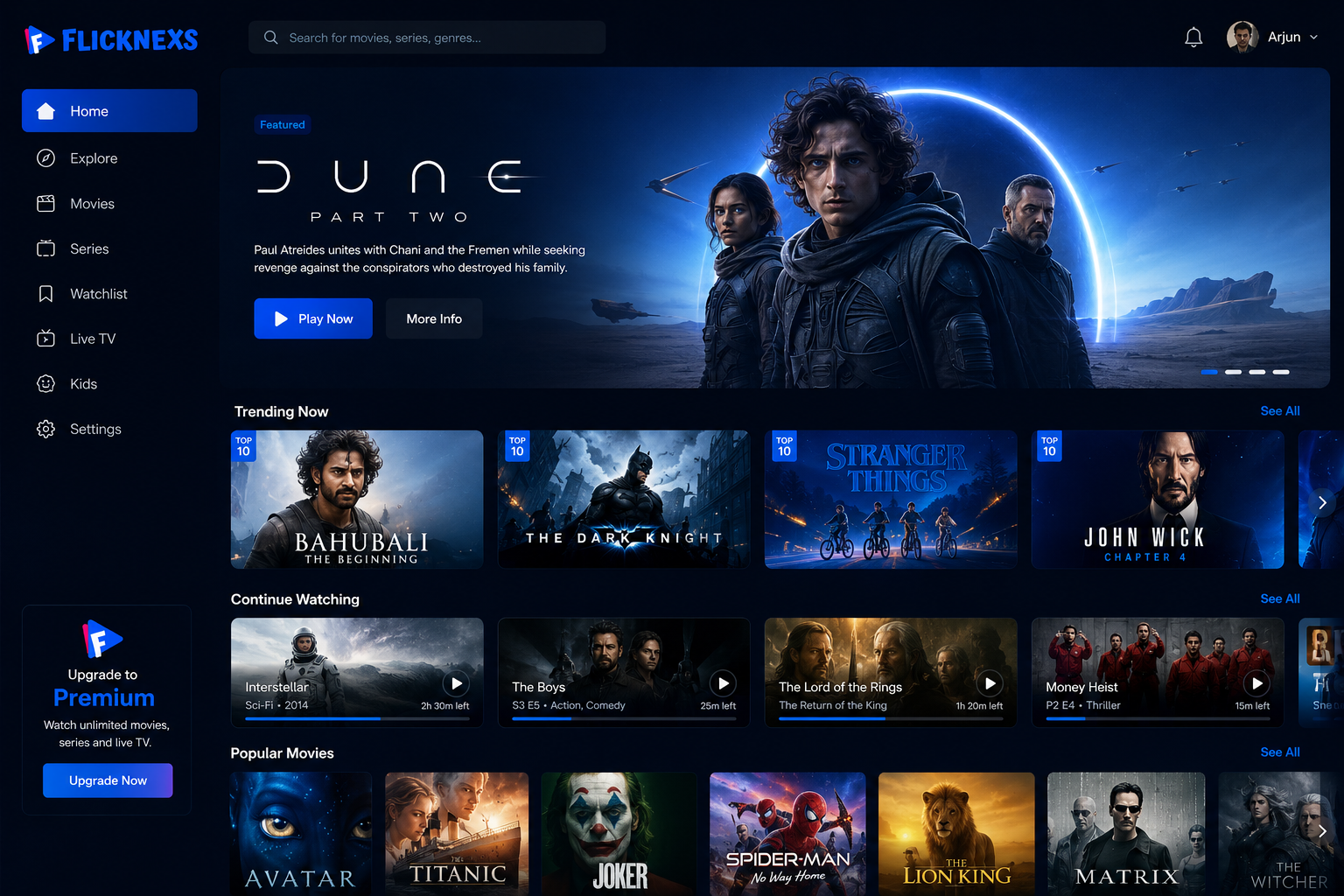
Task: Click the Kids smiley icon
Action: [x=46, y=383]
